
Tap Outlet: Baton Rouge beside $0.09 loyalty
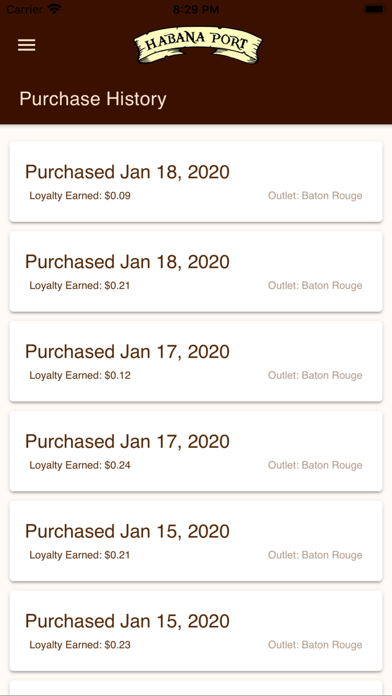click(315, 196)
